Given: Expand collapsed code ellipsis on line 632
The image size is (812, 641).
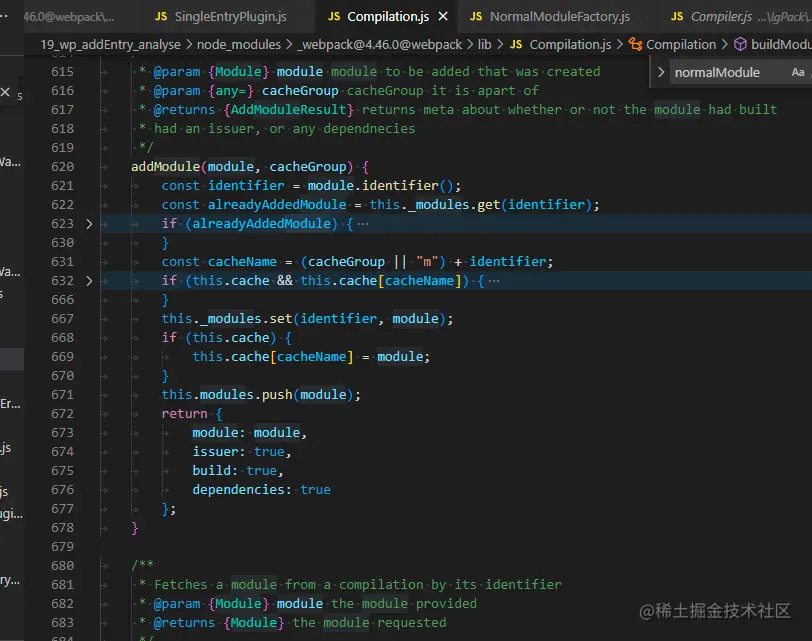Looking at the screenshot, I should [x=494, y=281].
